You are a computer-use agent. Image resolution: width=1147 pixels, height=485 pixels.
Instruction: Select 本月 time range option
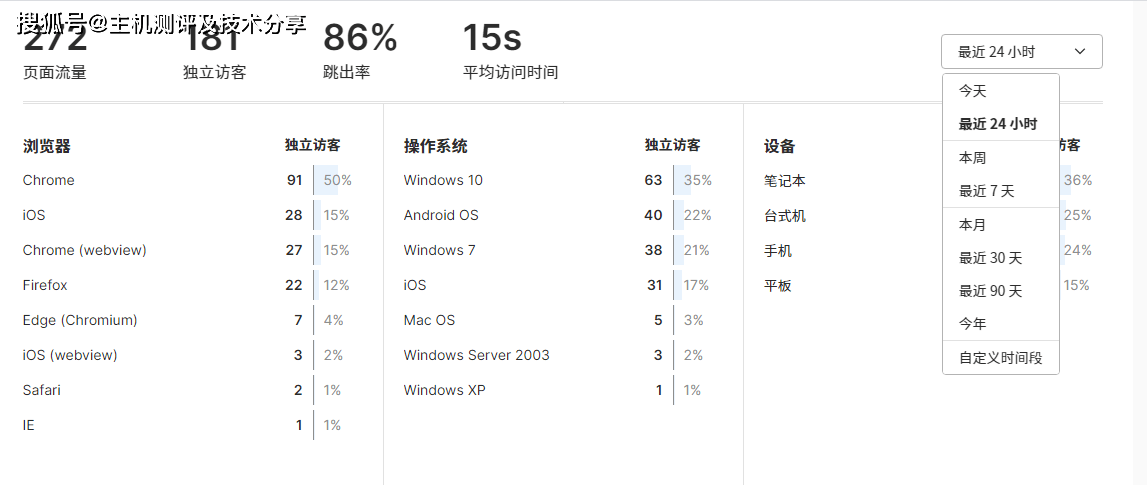pos(973,225)
